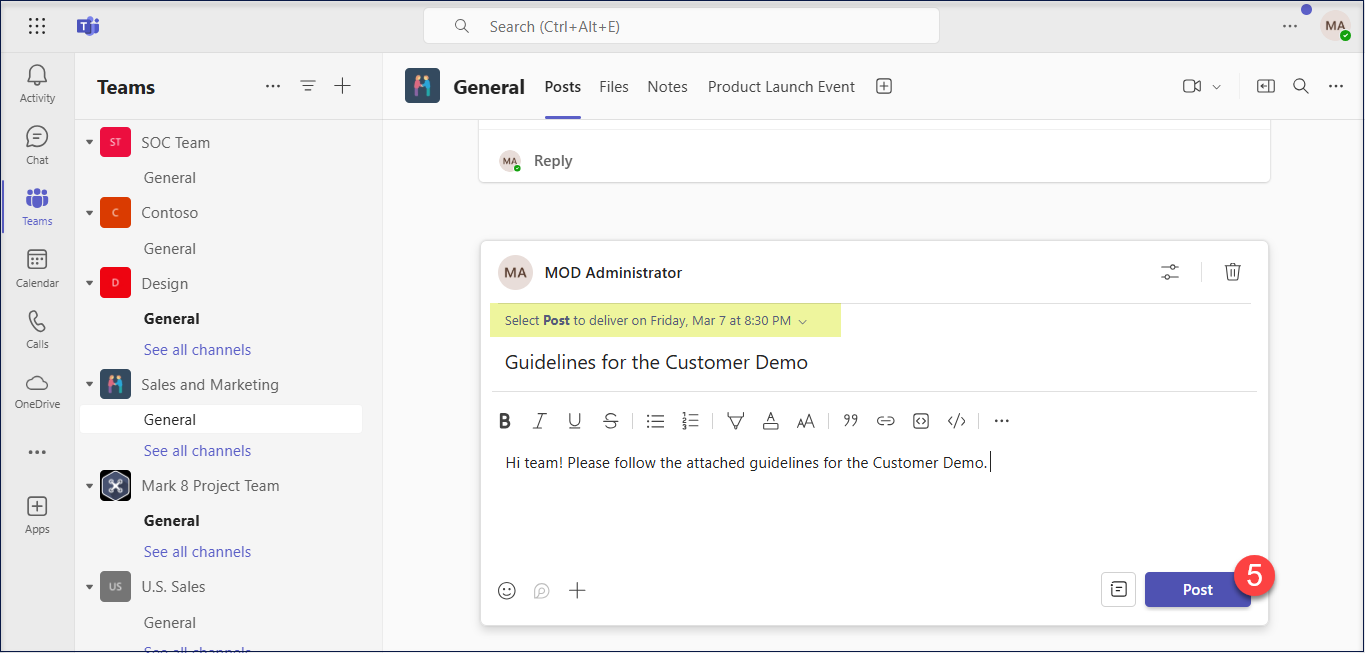The height and width of the screenshot is (653, 1365).
Task: Open the Product Launch Event tab
Action: pos(781,87)
